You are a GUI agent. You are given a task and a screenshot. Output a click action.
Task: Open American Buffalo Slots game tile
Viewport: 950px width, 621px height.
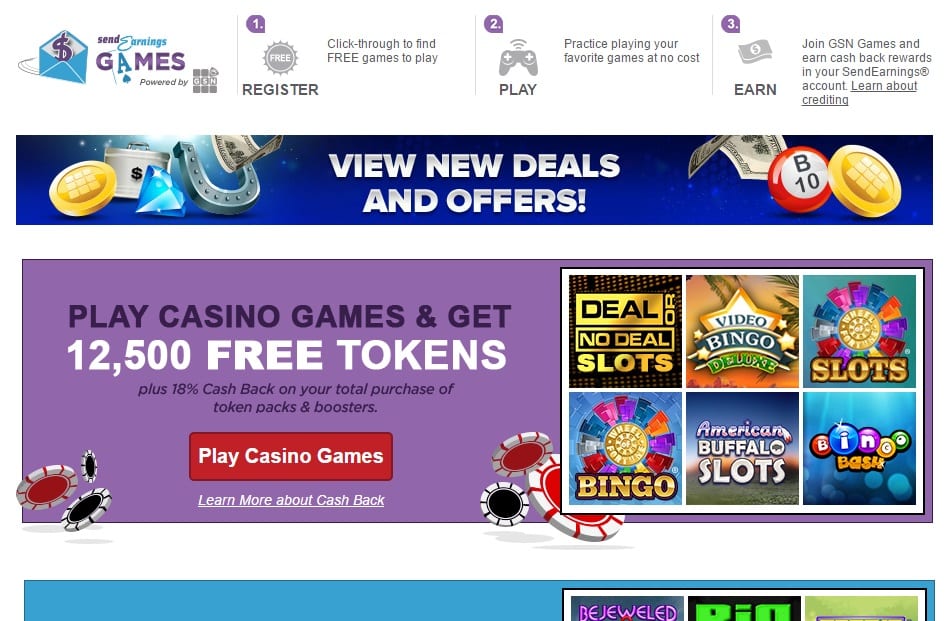click(742, 448)
